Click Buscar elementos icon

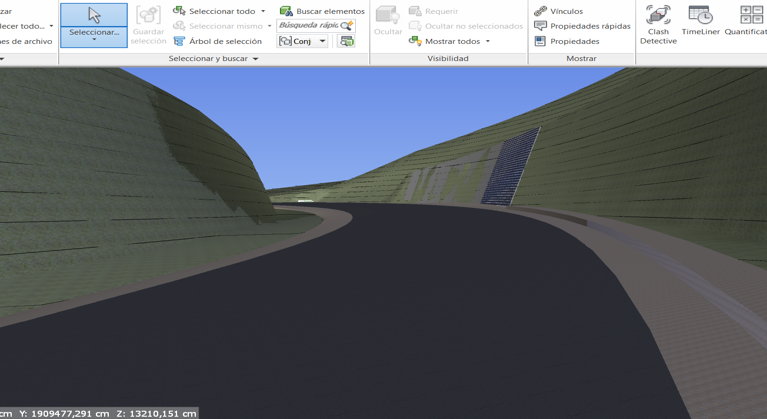(x=286, y=11)
